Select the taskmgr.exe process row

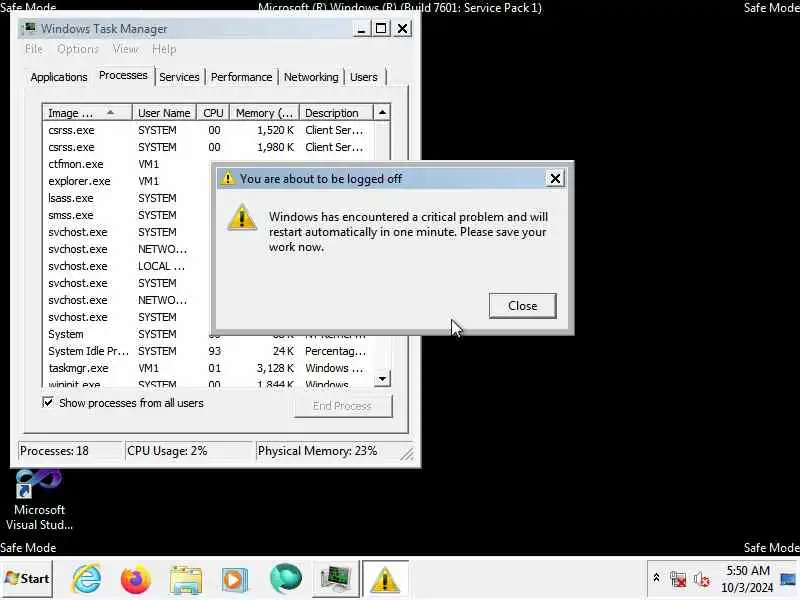tap(209, 368)
